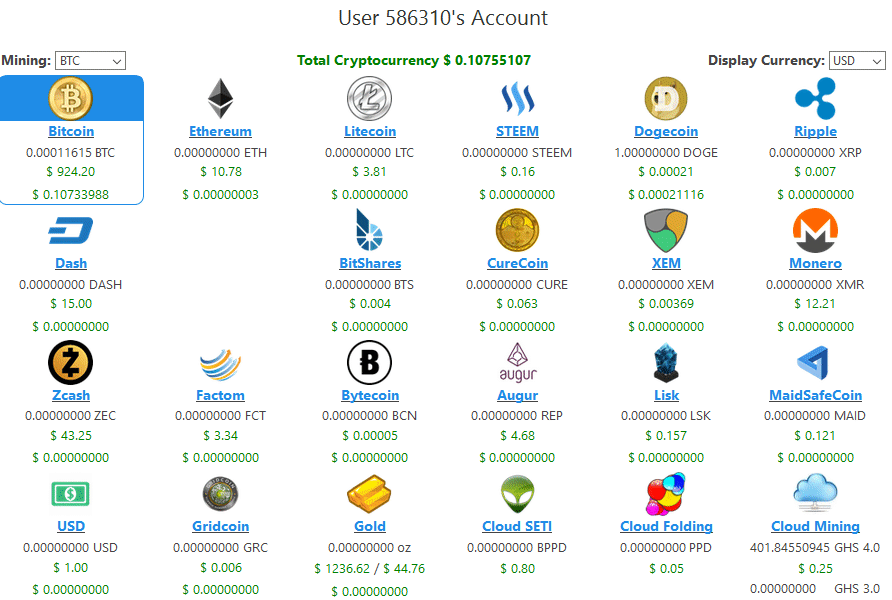Select the Cloud Mining link
Screen dimensions: 892x600
tap(815, 527)
